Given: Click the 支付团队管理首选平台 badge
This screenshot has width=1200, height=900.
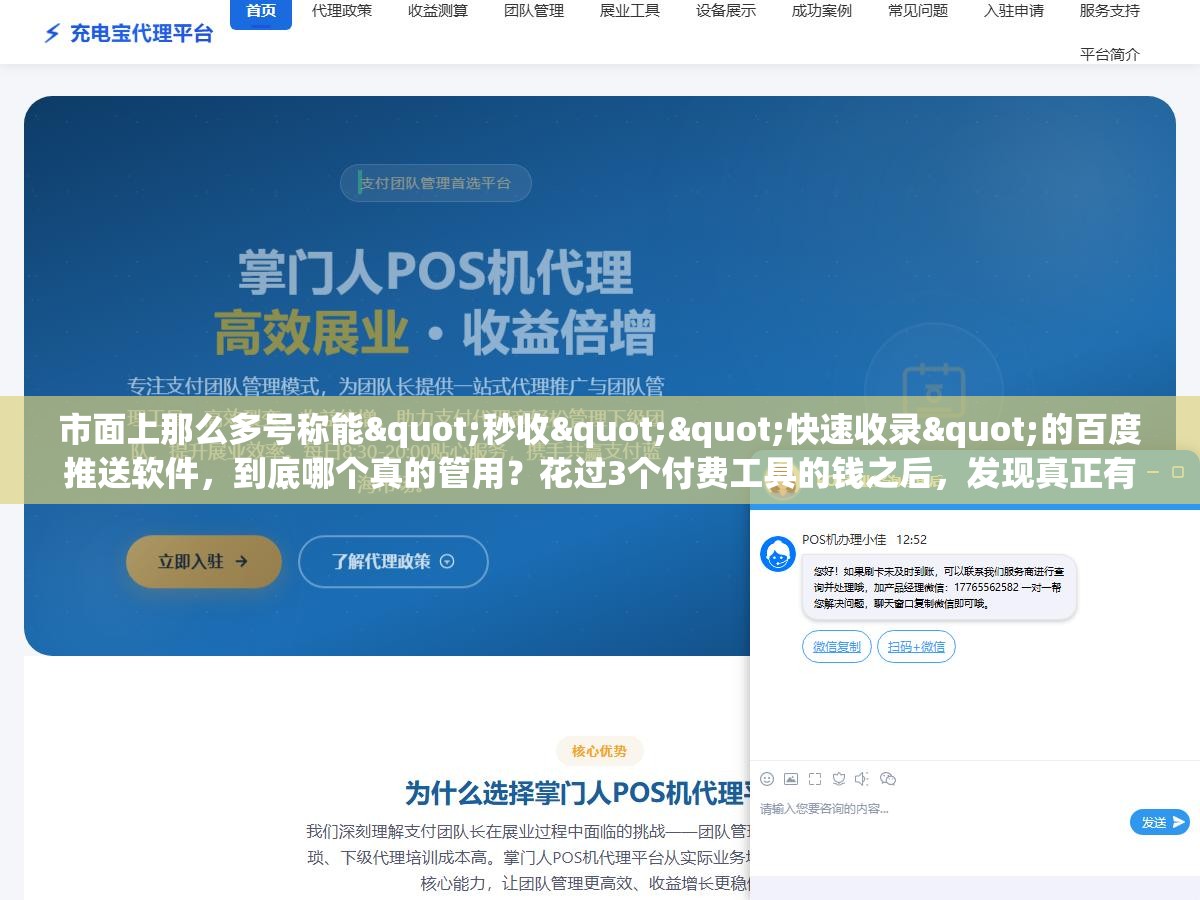Looking at the screenshot, I should 436,183.
